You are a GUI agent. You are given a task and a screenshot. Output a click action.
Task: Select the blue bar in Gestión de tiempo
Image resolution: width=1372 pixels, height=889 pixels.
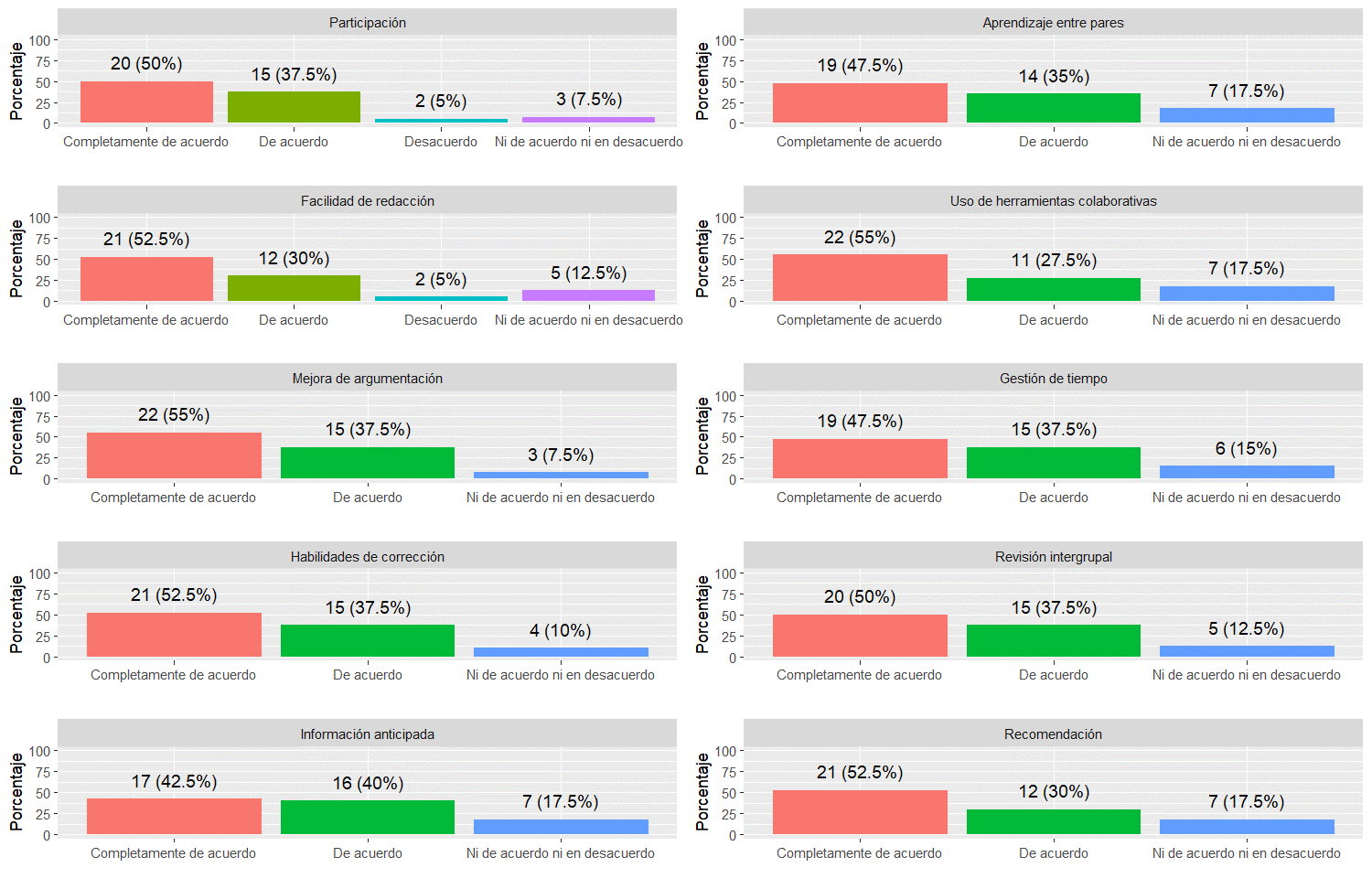coord(1247,472)
